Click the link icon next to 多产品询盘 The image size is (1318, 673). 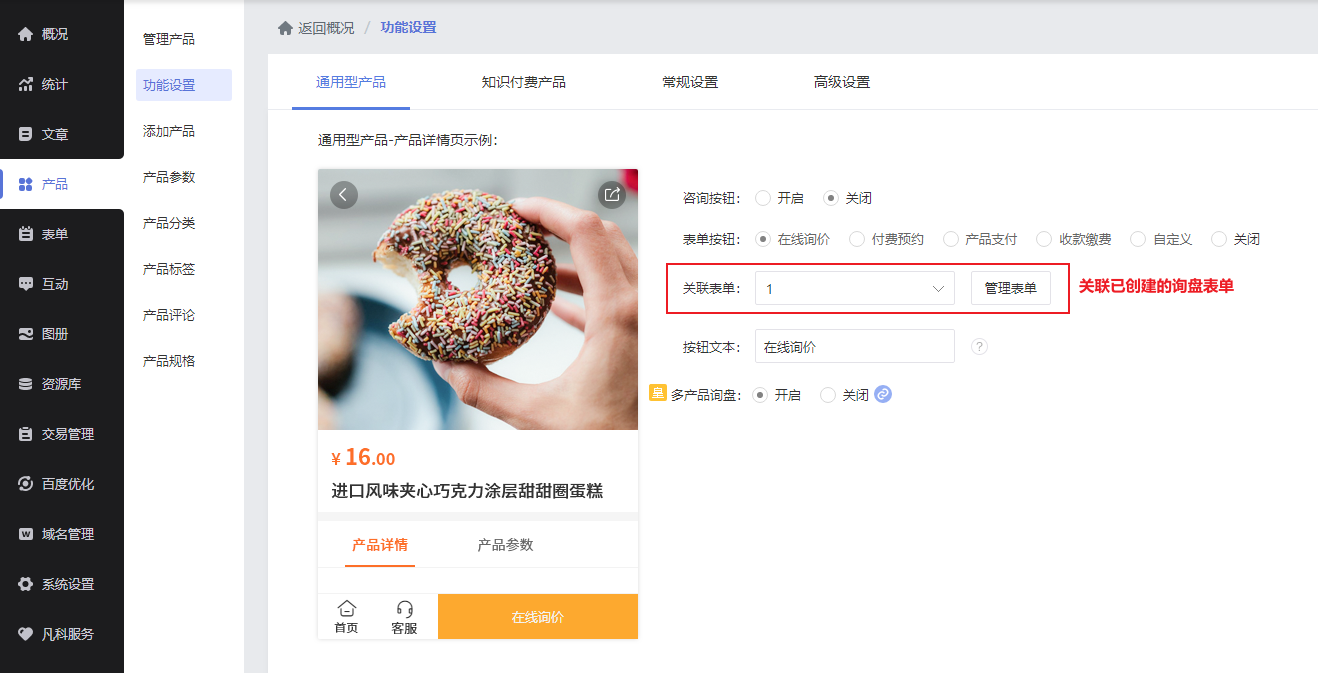883,394
